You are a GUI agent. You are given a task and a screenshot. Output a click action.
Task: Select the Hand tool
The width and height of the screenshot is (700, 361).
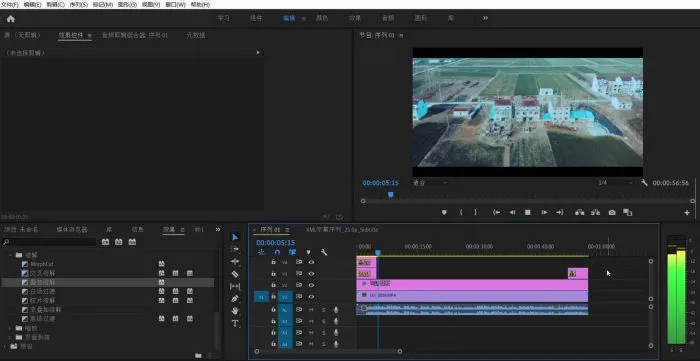point(235,311)
